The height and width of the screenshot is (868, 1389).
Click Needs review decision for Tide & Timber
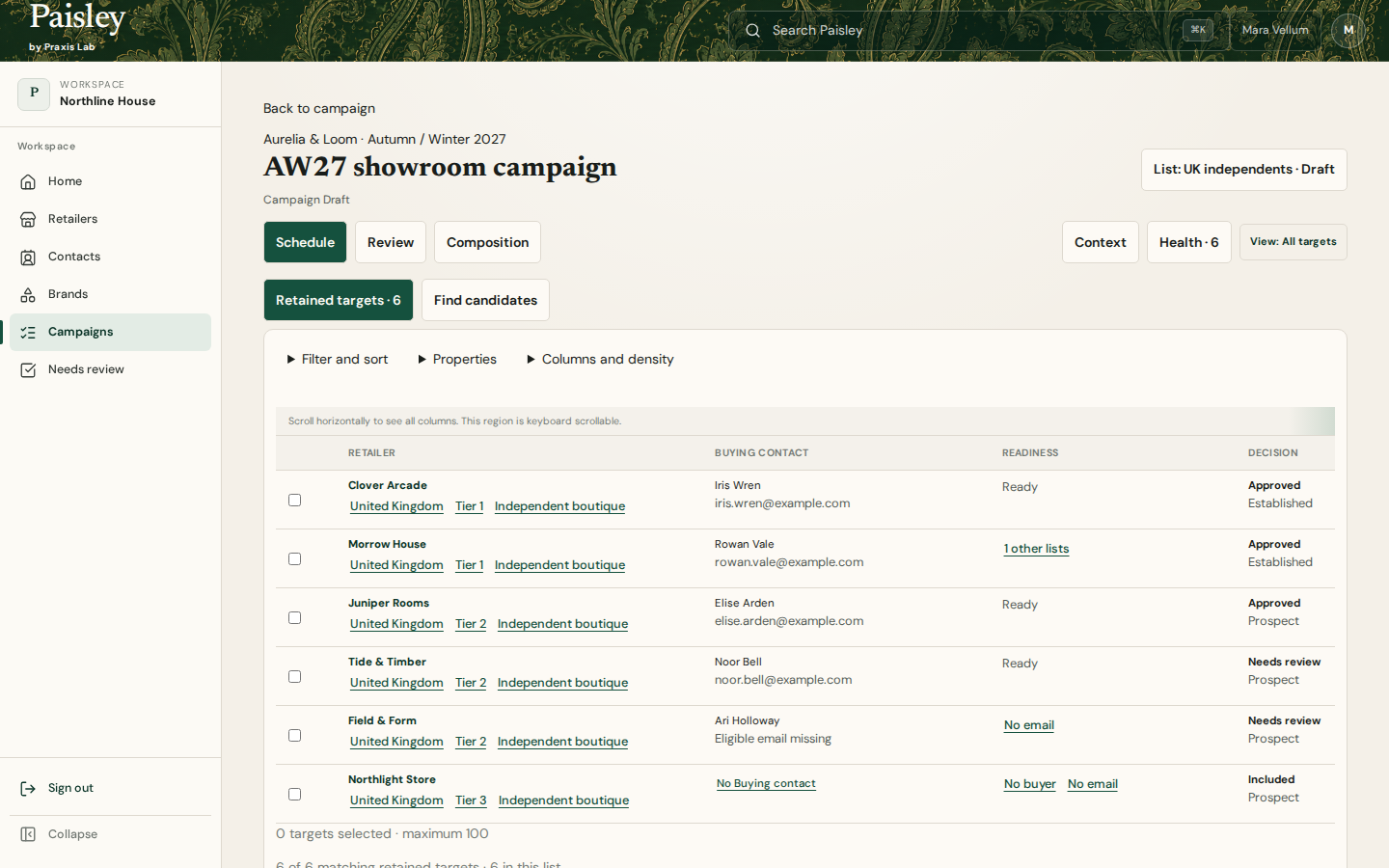(x=1284, y=663)
